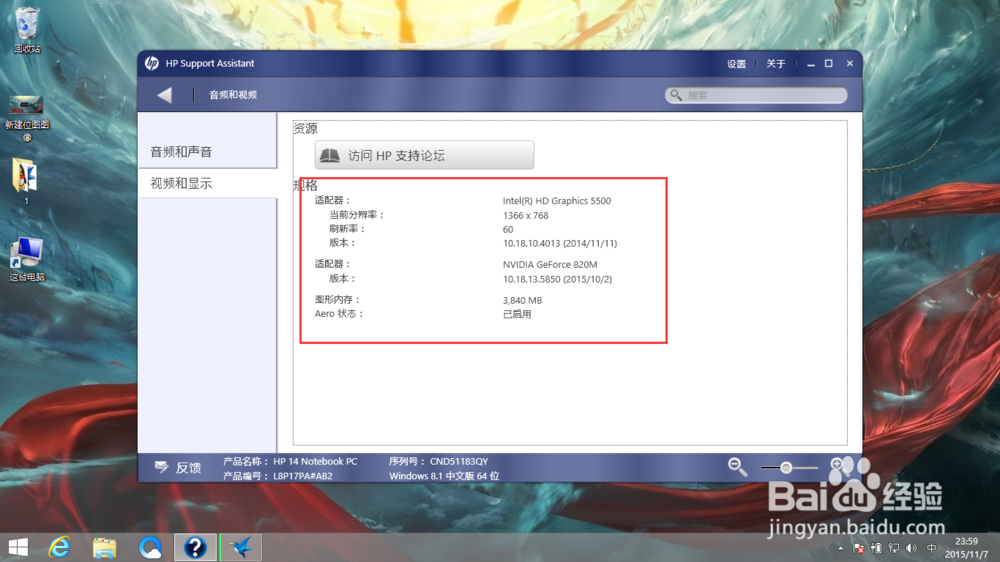Adjust the zoom slider handle

click(786, 468)
